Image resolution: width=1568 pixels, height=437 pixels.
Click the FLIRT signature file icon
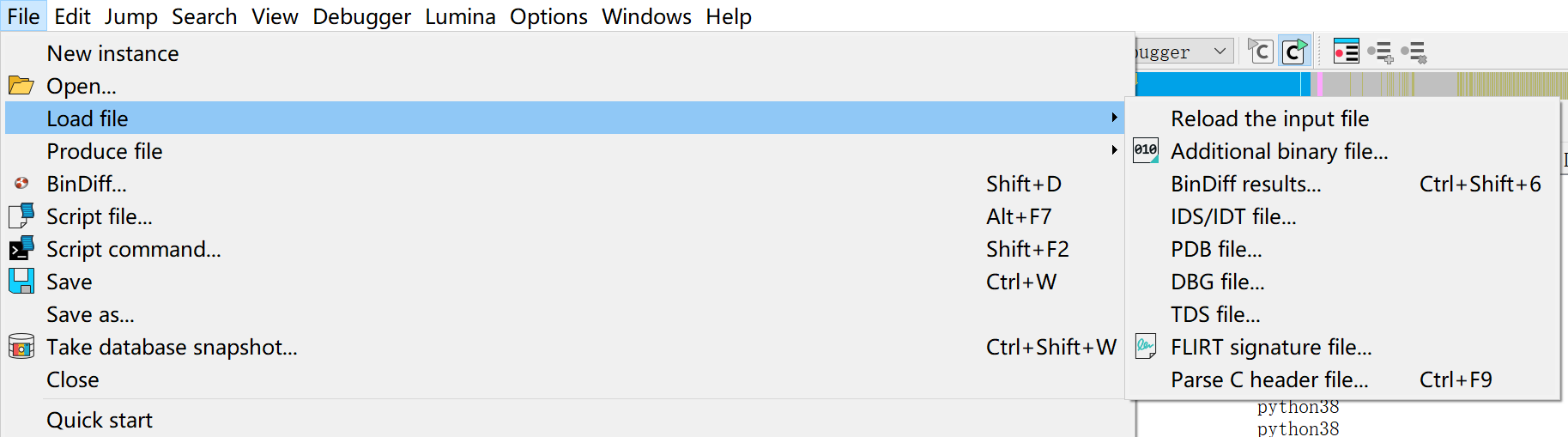pyautogui.click(x=1146, y=346)
